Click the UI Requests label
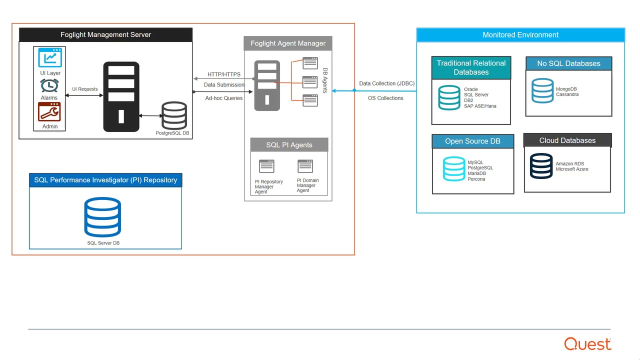 [85, 89]
